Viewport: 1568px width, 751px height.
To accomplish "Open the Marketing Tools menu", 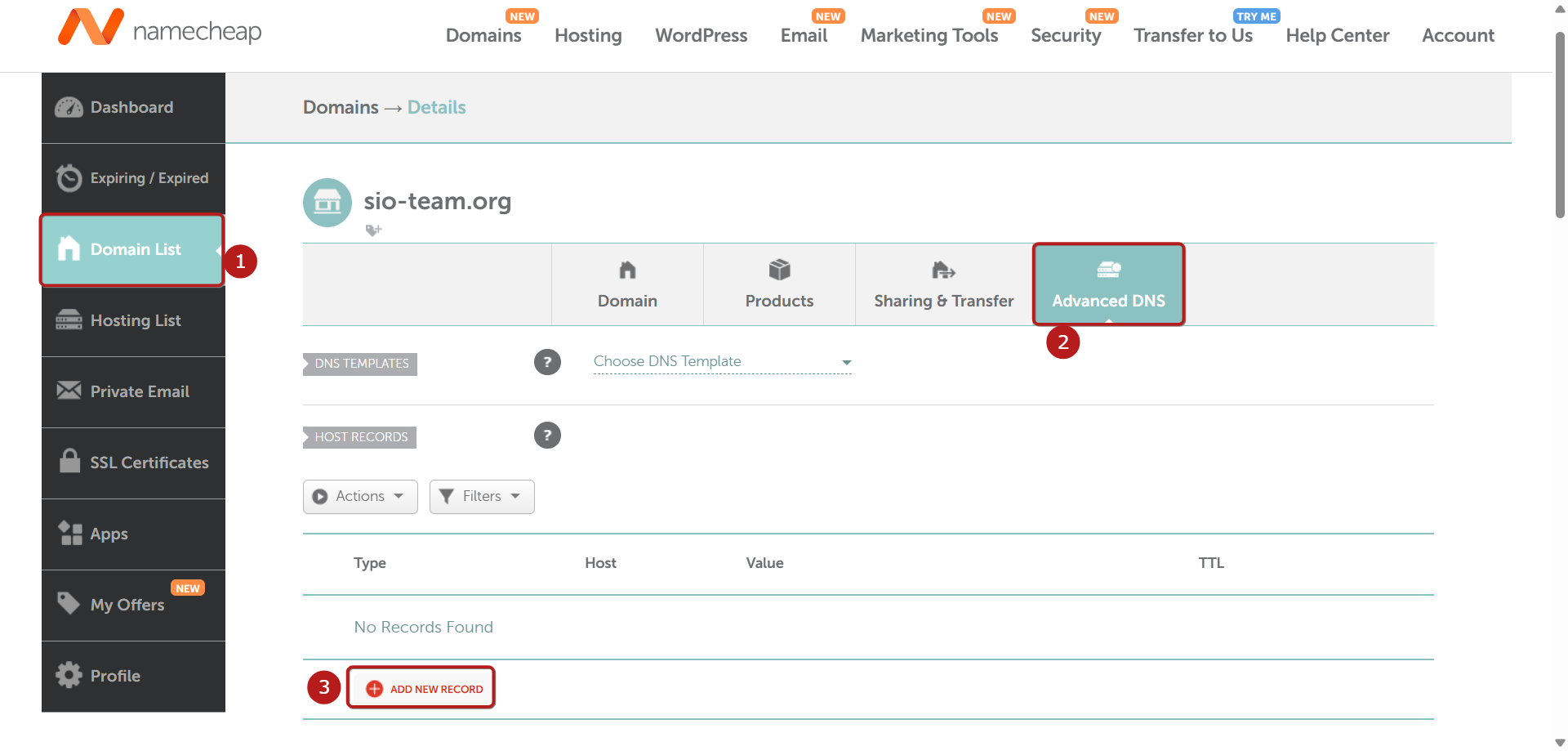I will (929, 35).
